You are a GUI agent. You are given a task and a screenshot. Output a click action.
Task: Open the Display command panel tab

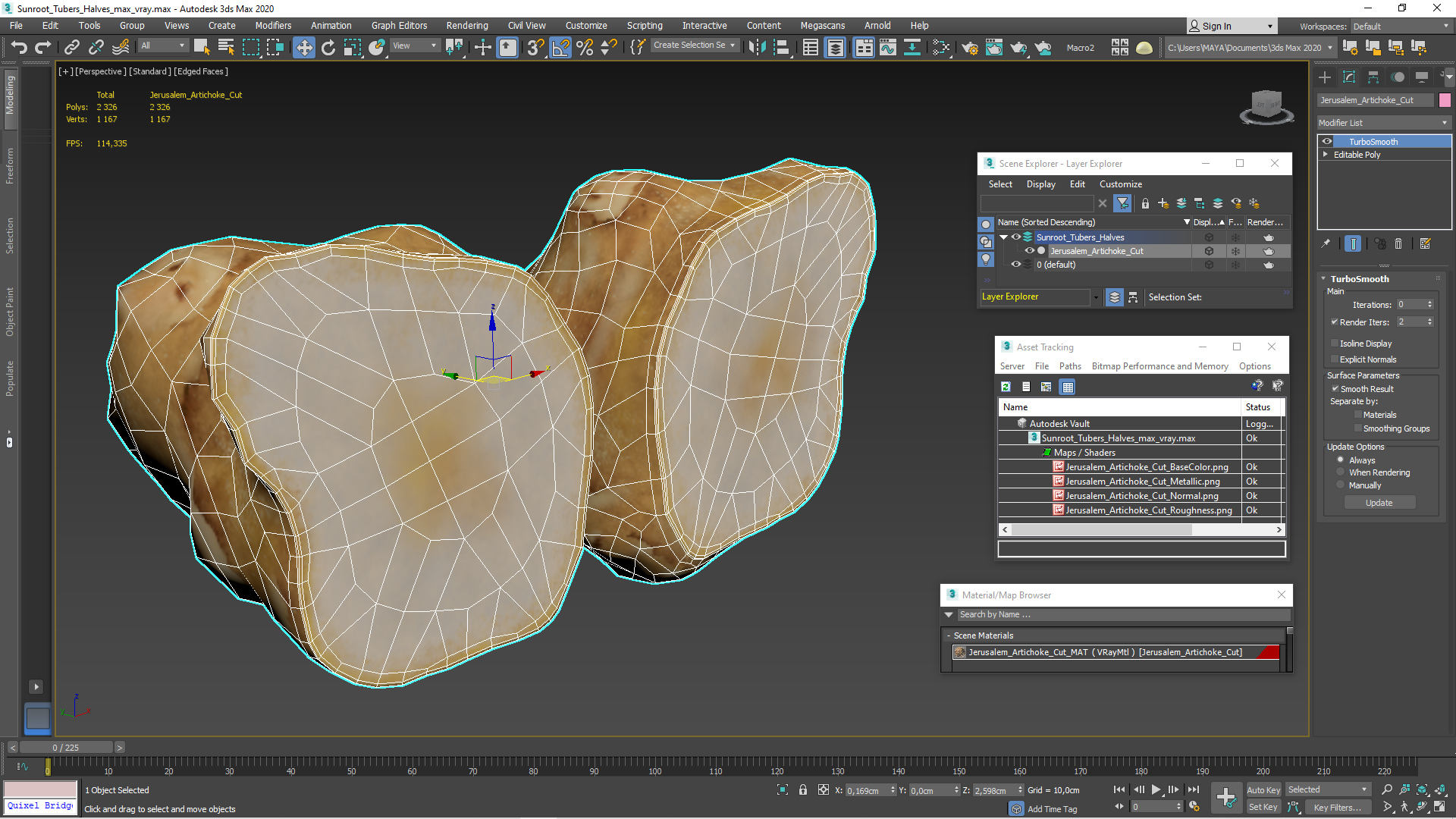pyautogui.click(x=1422, y=77)
